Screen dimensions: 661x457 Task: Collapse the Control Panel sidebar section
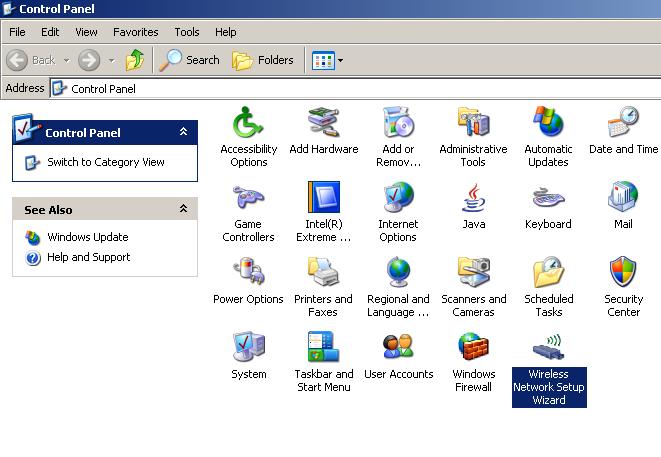tap(183, 132)
